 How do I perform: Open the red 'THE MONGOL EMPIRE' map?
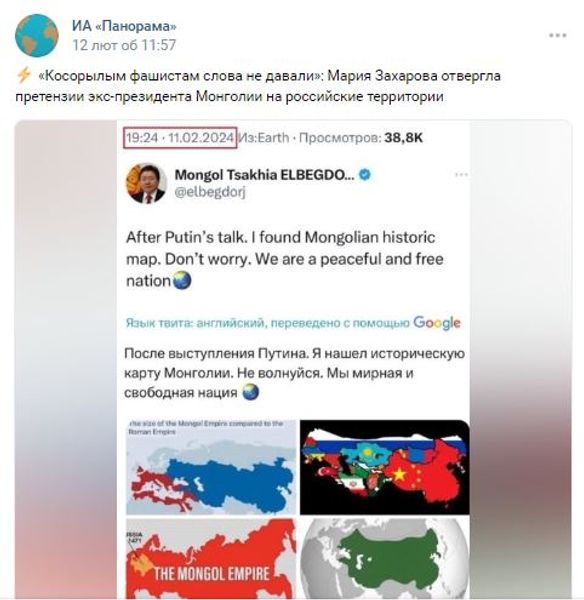(x=211, y=559)
